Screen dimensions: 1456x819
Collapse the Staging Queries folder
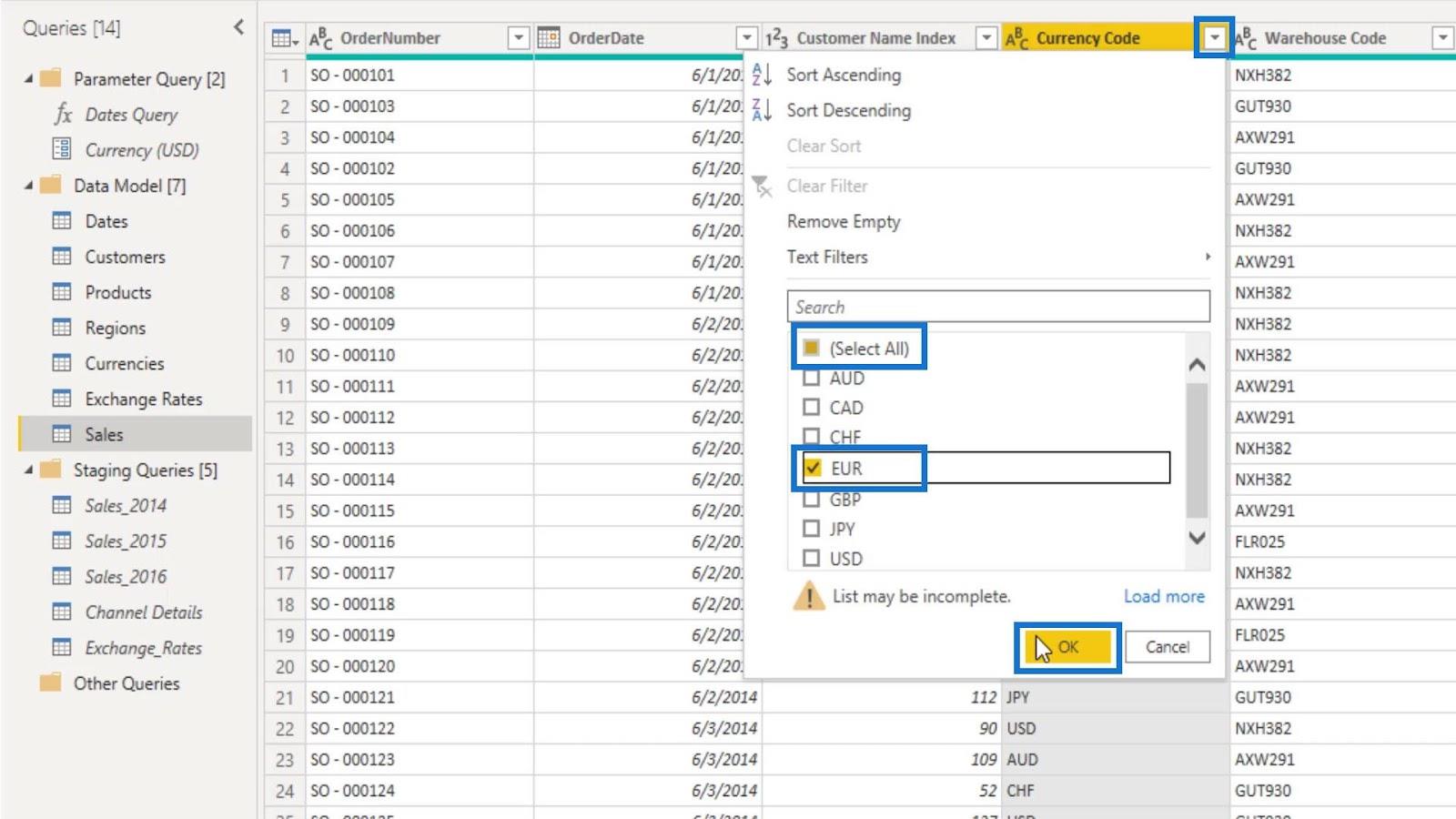[x=28, y=470]
